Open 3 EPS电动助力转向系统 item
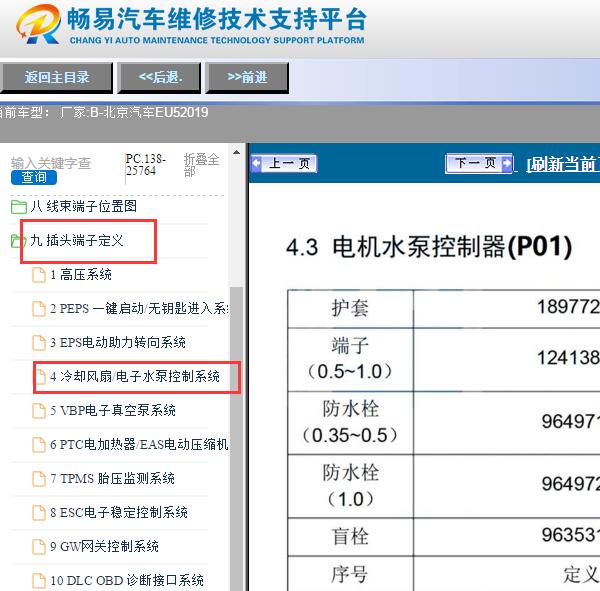The height and width of the screenshot is (591, 600). pos(118,342)
